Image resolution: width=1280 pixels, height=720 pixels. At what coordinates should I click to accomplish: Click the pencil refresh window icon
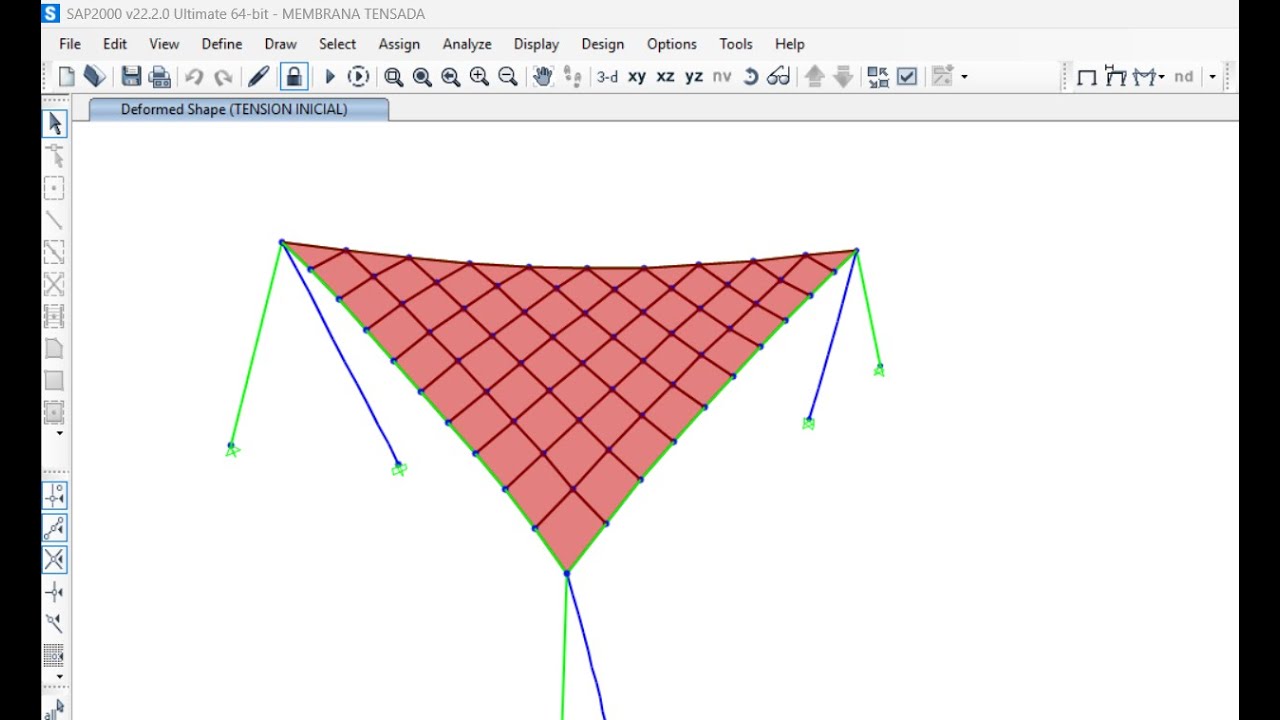point(258,76)
